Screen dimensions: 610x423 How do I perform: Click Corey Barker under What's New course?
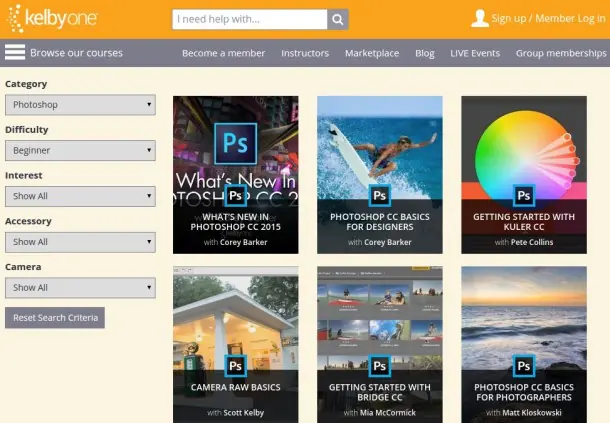point(244,242)
